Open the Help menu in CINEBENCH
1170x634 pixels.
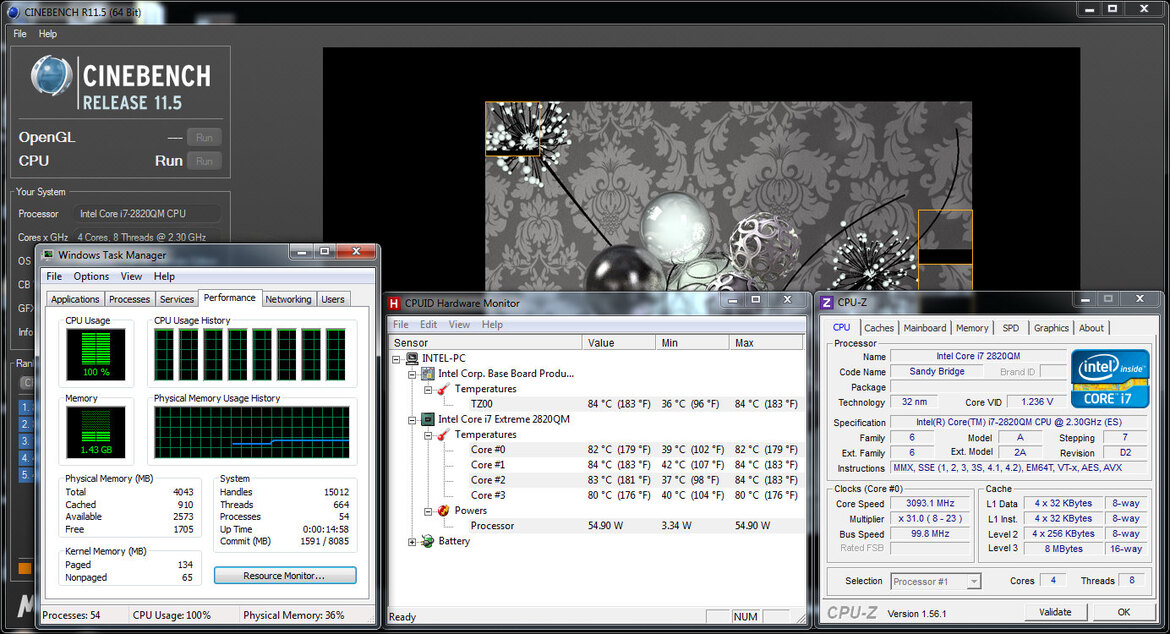coord(48,34)
